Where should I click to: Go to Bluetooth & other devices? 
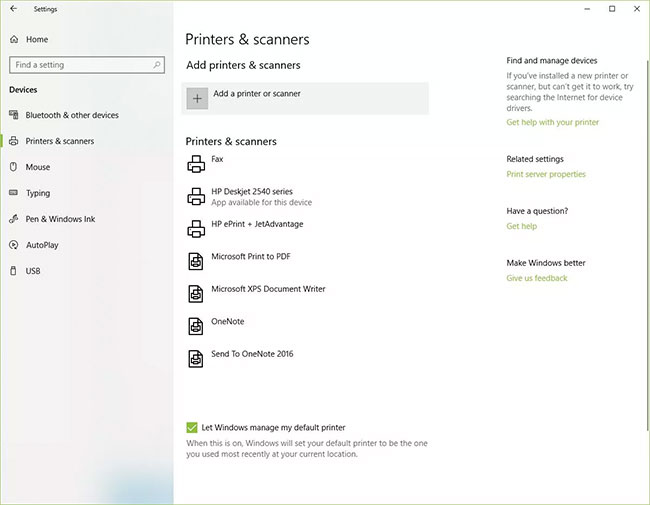[x=72, y=115]
